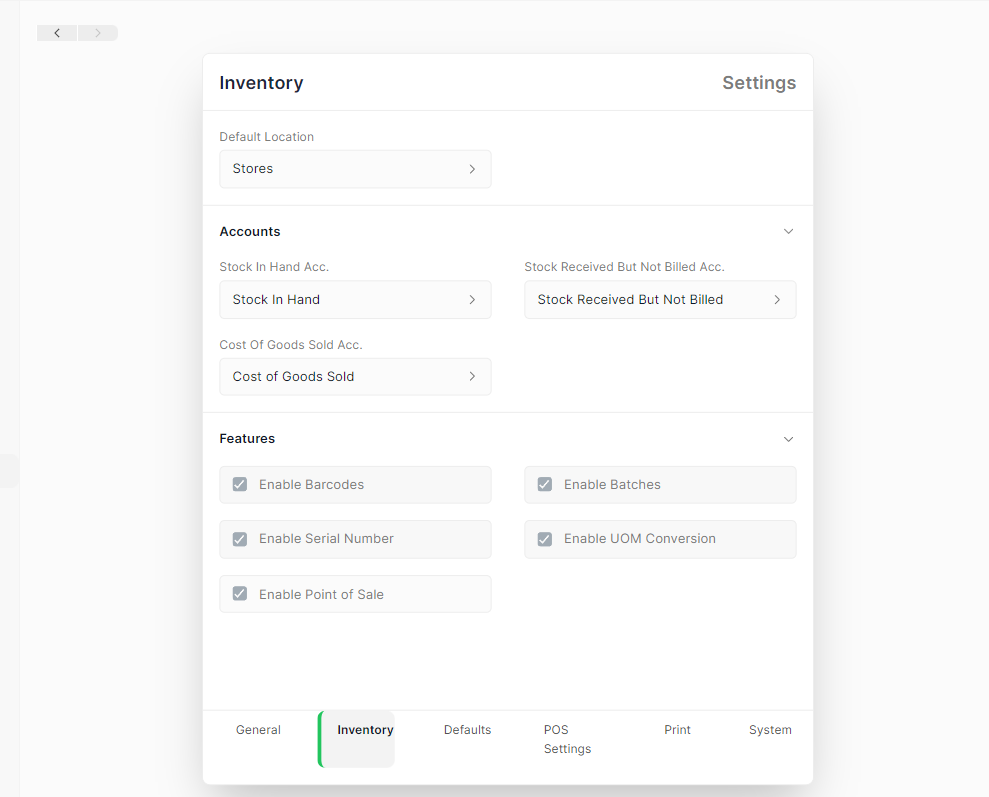Open Cost of Goods Sold account via chevron
The image size is (989, 797).
point(471,376)
